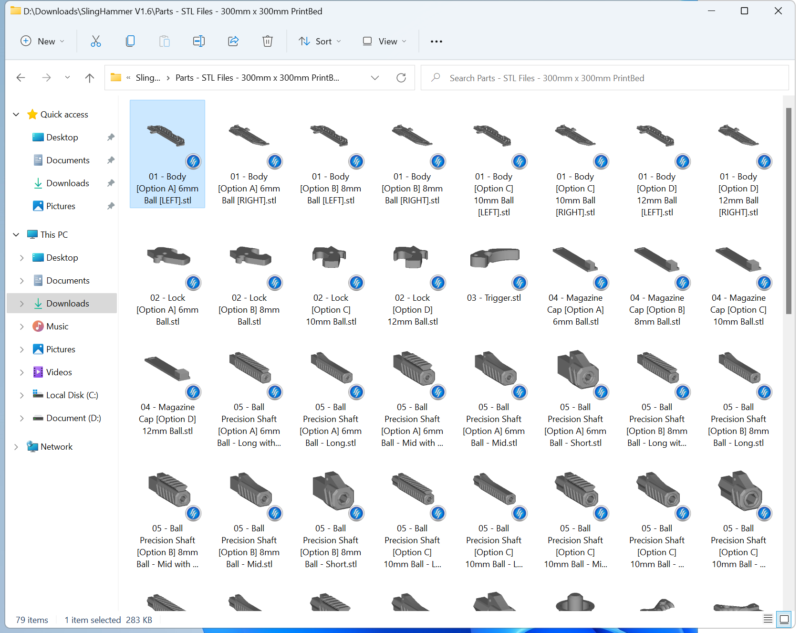
Task: Select 03 - Trigger.stl file
Action: [x=494, y=275]
